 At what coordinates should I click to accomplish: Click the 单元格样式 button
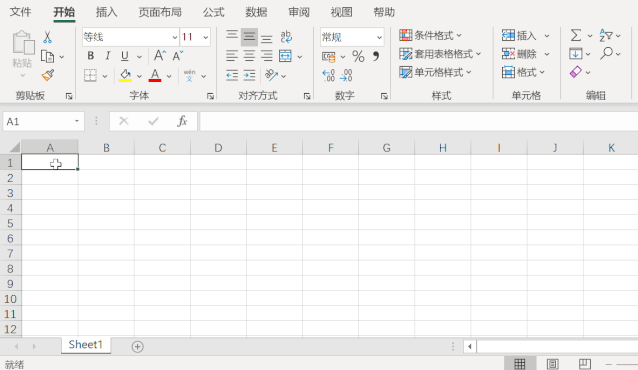[435, 72]
